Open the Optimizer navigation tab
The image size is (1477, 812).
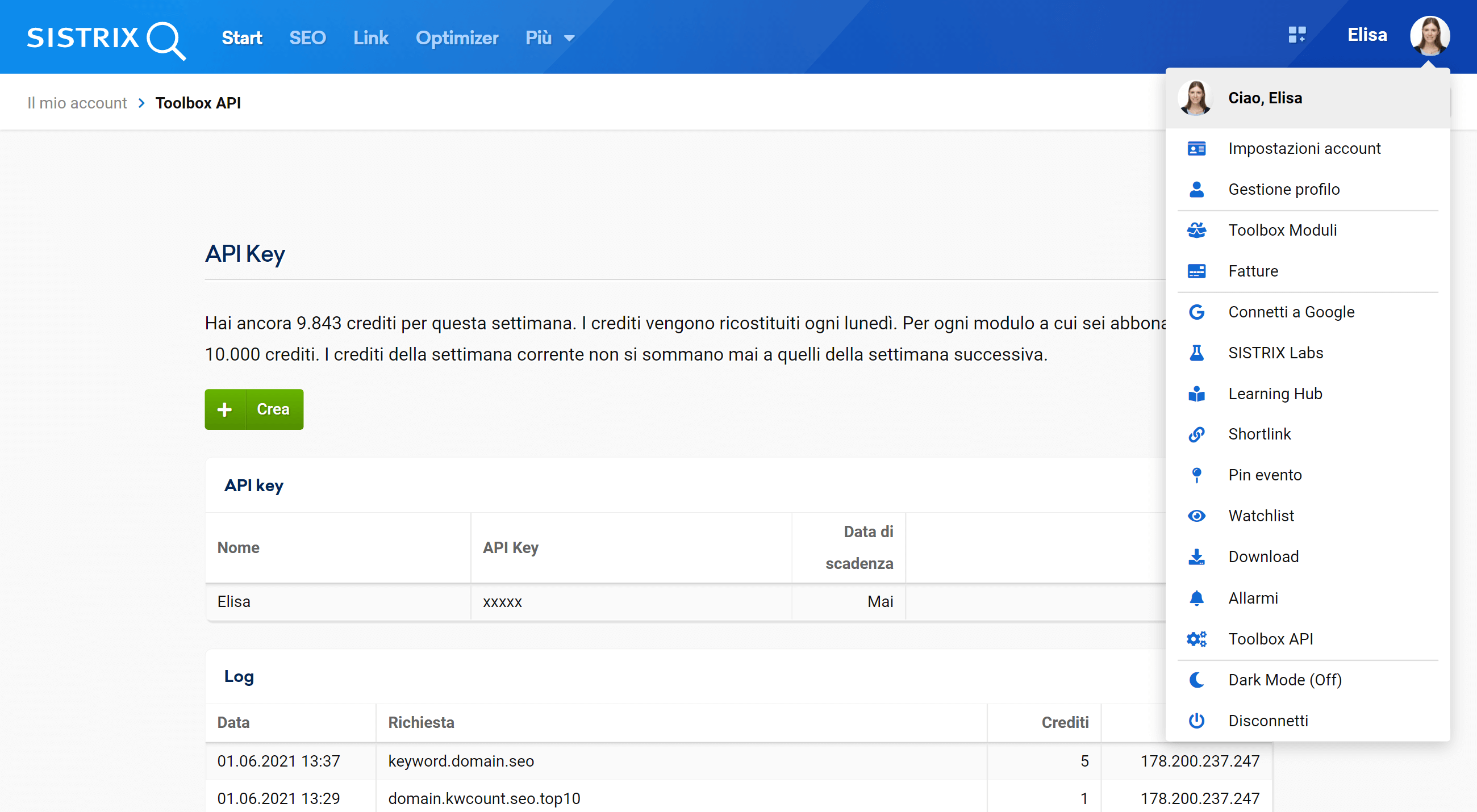457,38
